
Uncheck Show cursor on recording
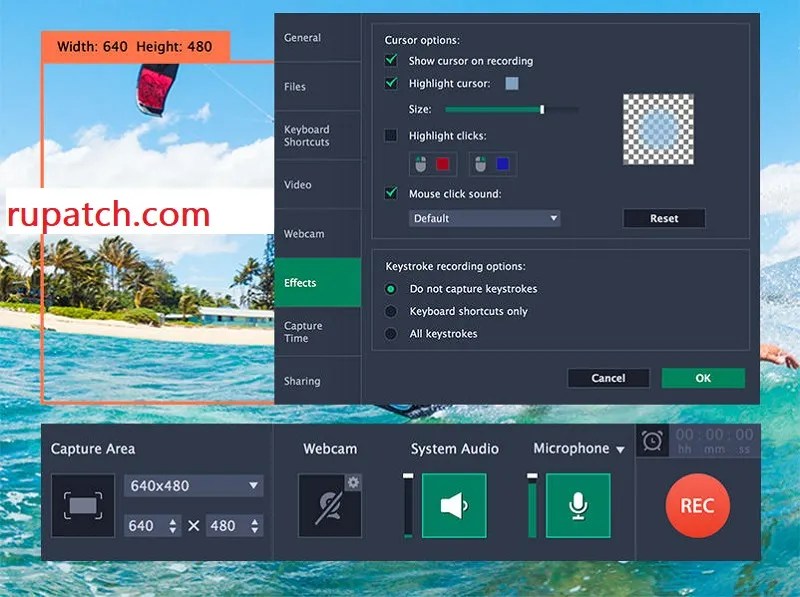391,61
